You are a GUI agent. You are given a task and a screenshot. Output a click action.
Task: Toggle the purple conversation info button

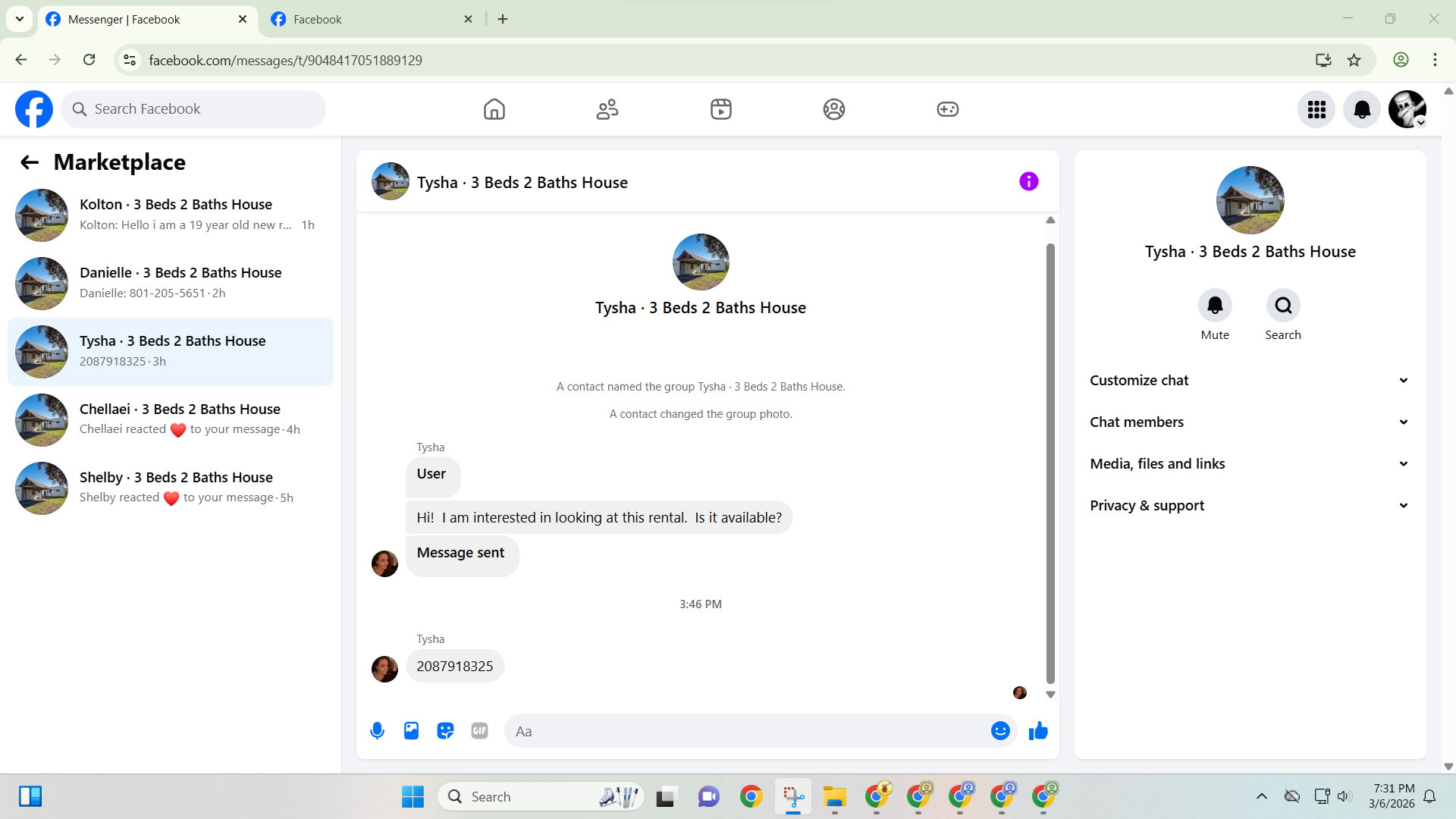[1028, 181]
